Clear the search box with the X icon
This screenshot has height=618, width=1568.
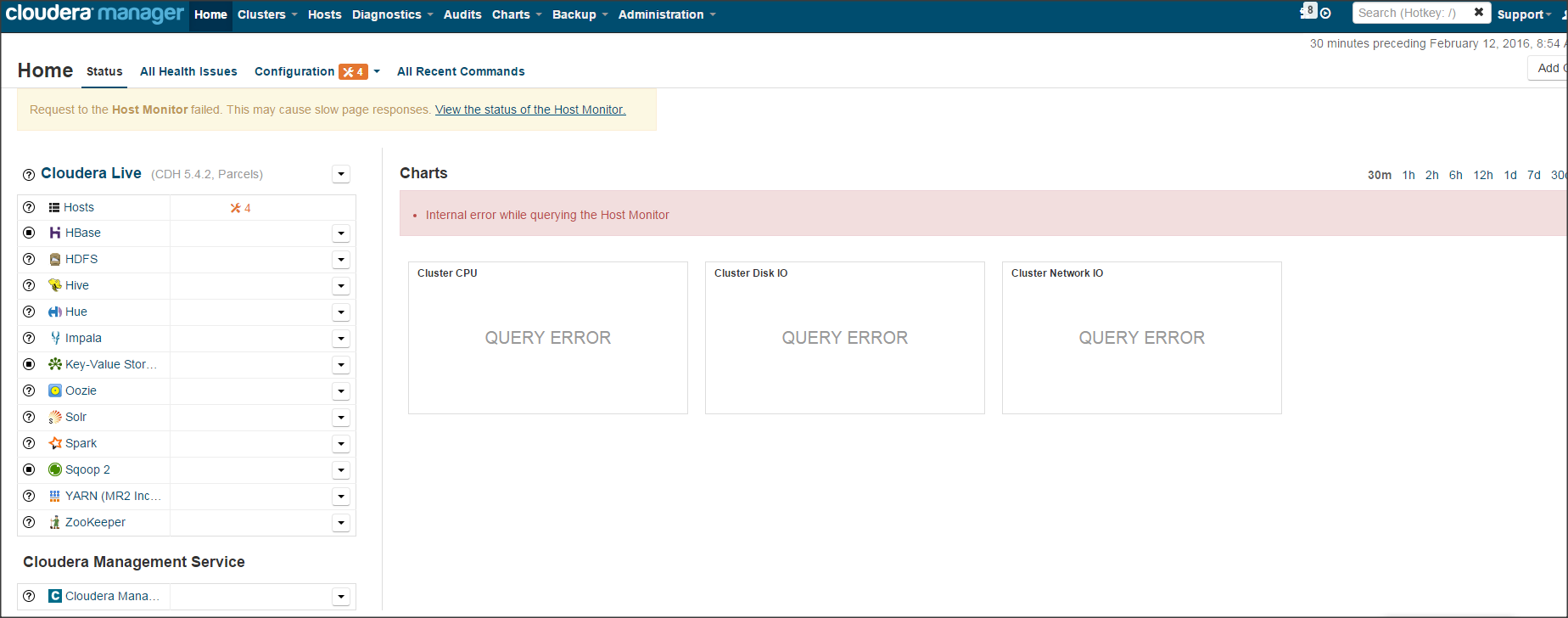pos(1479,13)
